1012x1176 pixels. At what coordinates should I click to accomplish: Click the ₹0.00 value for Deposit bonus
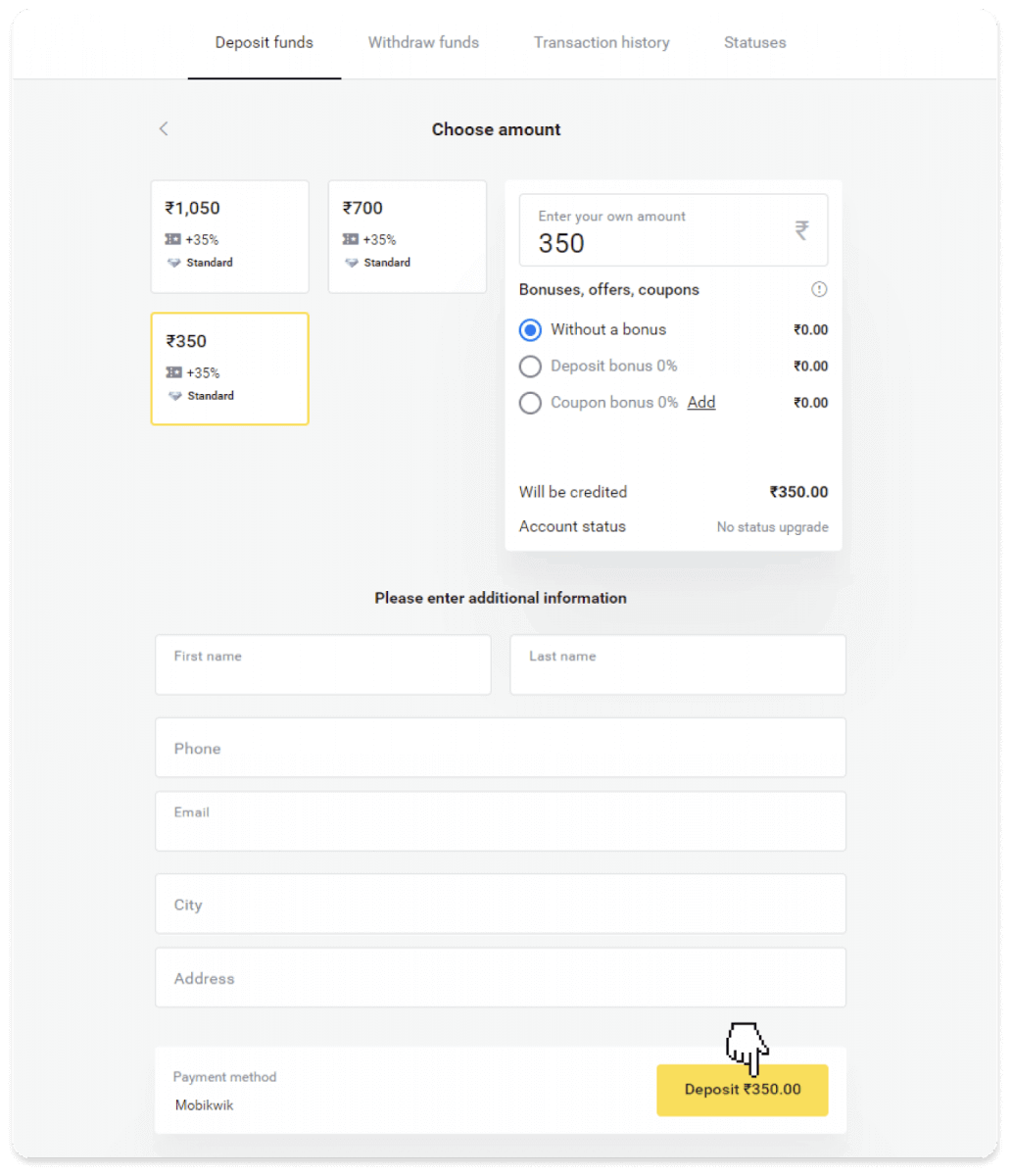pyautogui.click(x=811, y=367)
